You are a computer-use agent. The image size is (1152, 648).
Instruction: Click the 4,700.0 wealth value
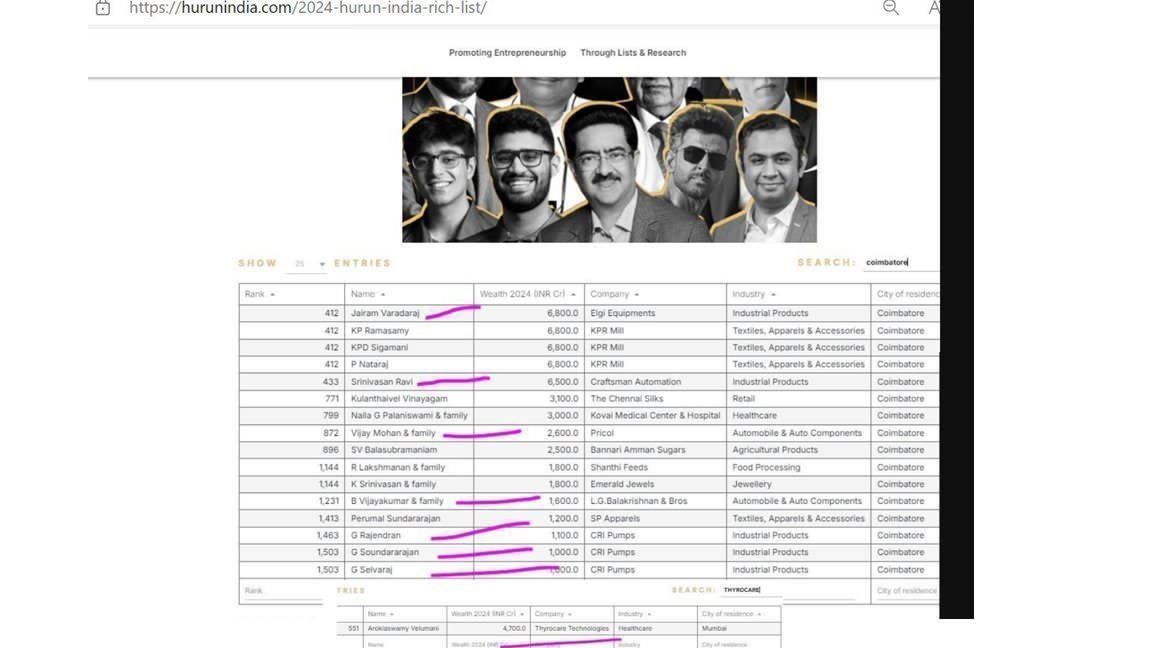tap(514, 629)
